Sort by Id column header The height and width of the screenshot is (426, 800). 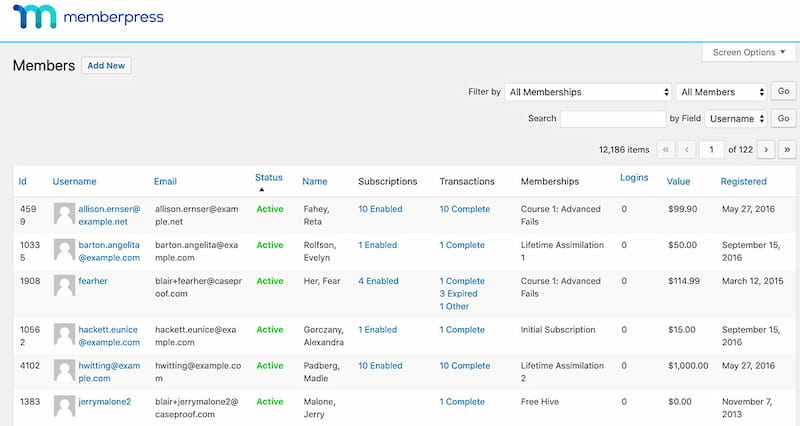pos(22,181)
